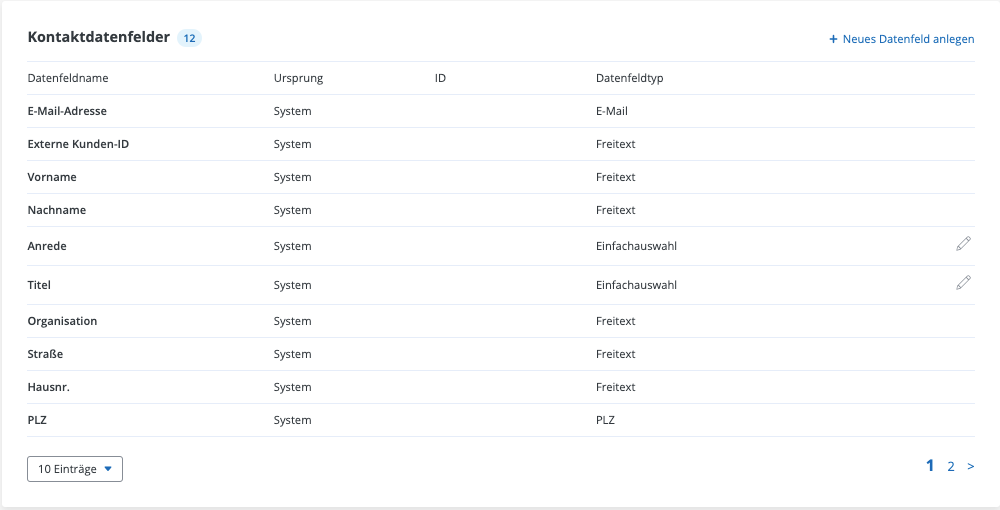Click the plus icon for new Datenfeld
The image size is (1000, 510).
(x=834, y=40)
